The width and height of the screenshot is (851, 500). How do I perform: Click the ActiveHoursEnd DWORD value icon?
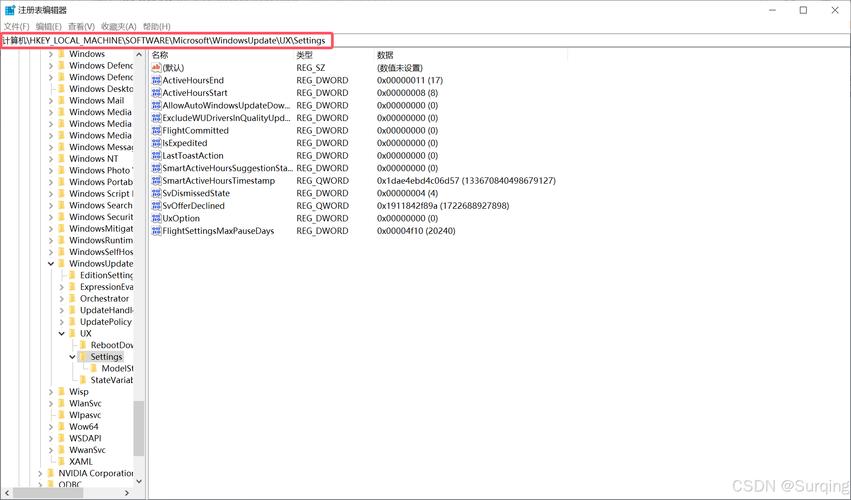click(156, 80)
